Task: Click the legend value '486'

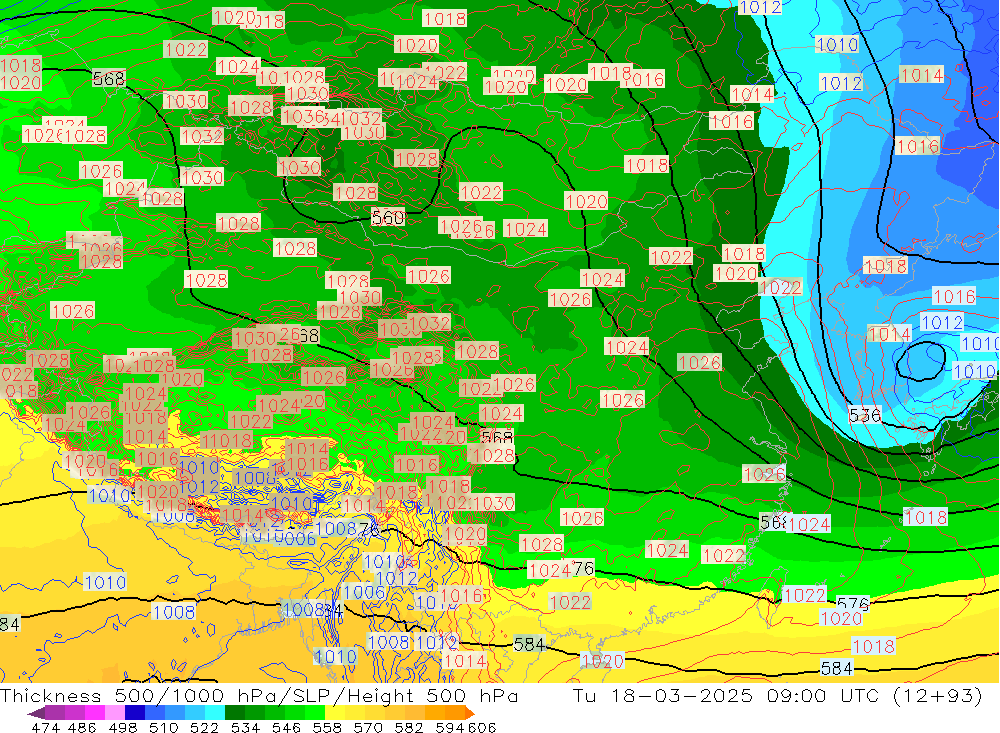Action: point(82,727)
